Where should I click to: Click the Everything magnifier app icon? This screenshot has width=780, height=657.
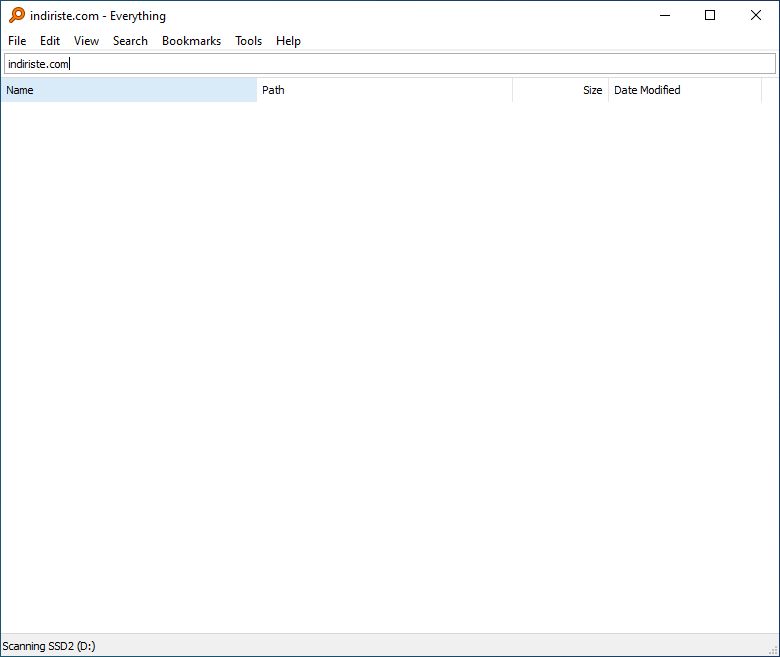click(16, 15)
